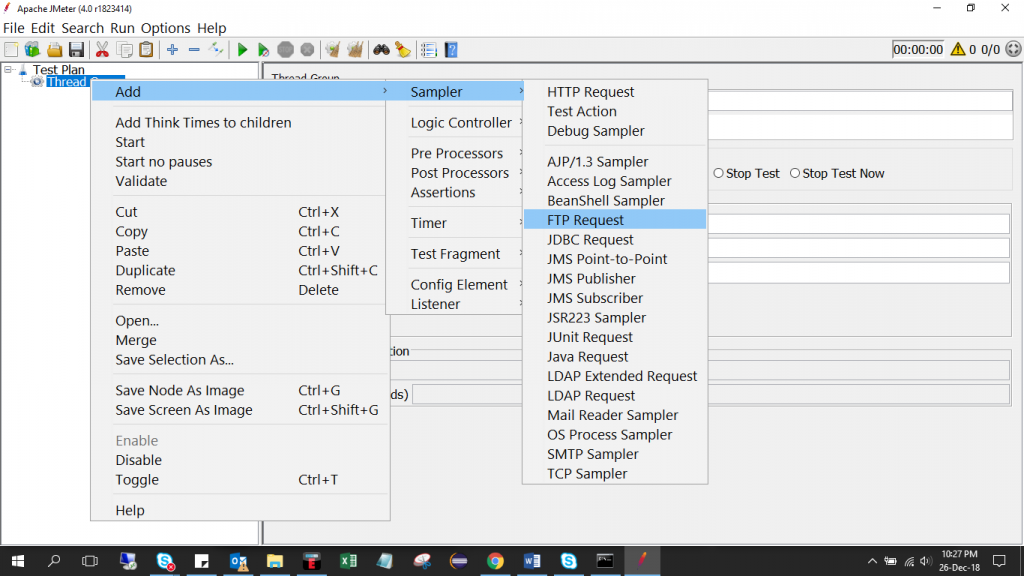Select the Stop Test Now radio button
This screenshot has height=576, width=1024.
click(795, 173)
